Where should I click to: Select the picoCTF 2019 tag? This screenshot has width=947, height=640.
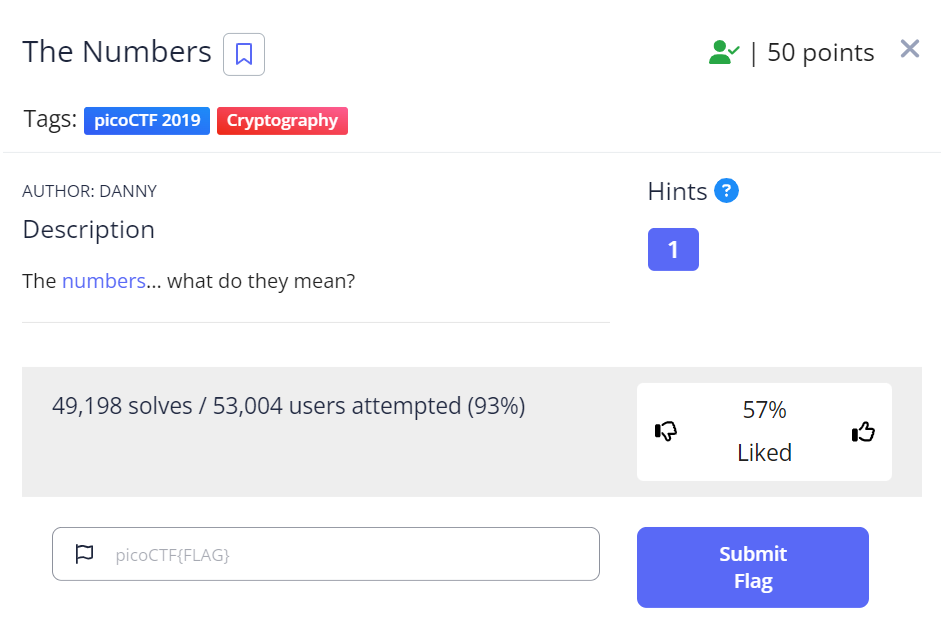coord(147,121)
